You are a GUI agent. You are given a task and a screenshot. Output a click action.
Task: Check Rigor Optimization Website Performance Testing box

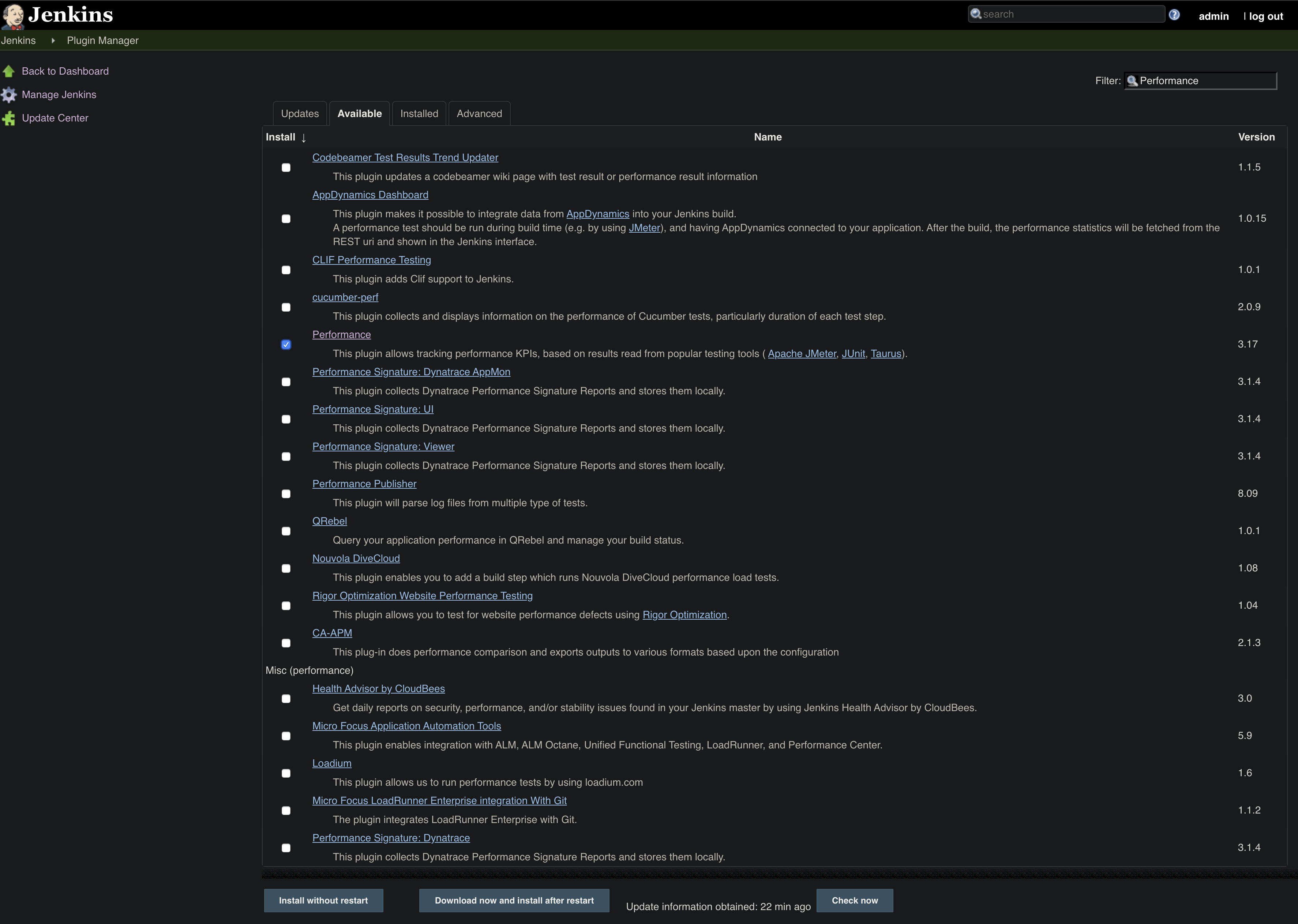tap(286, 606)
